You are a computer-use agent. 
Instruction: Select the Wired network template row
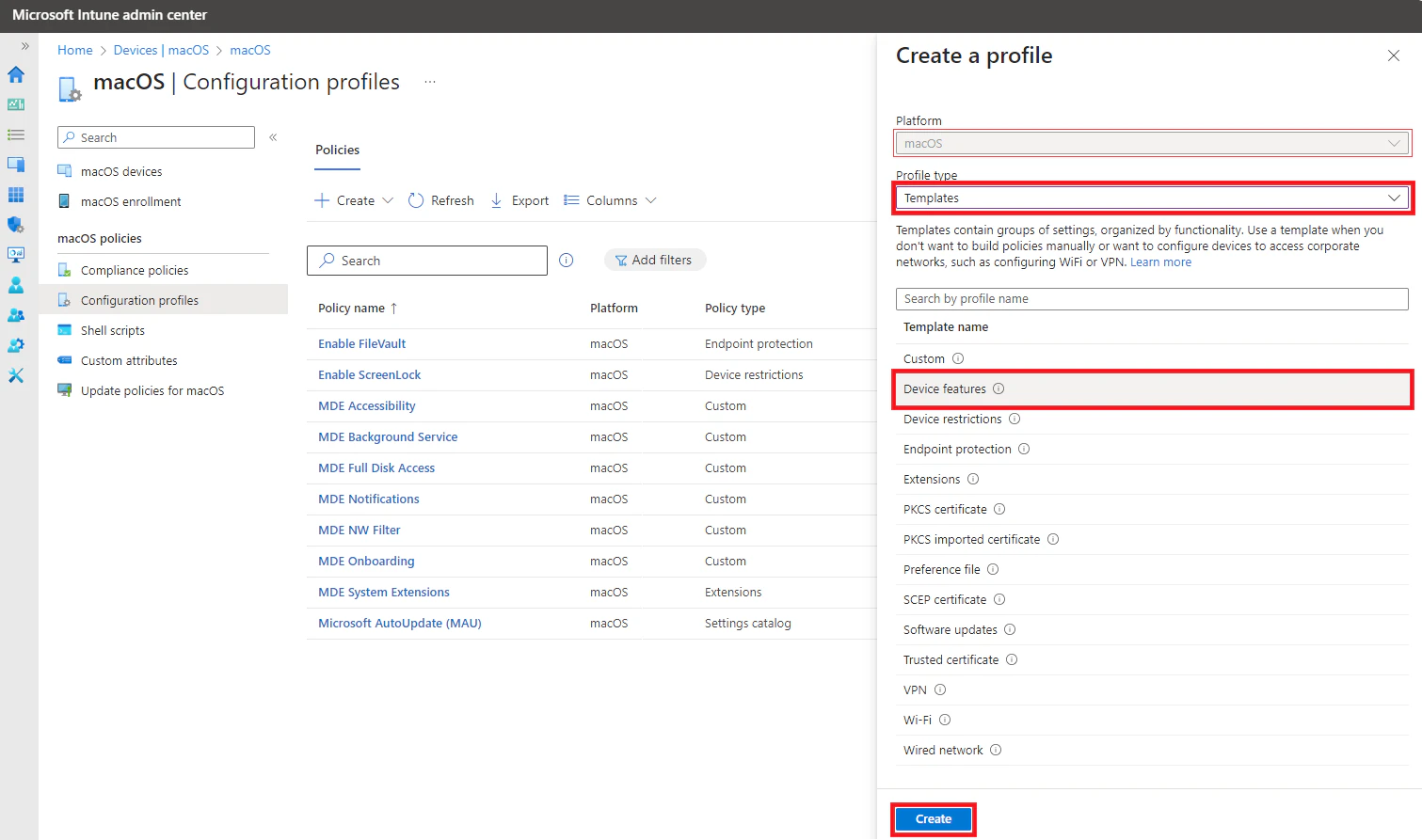point(1152,750)
